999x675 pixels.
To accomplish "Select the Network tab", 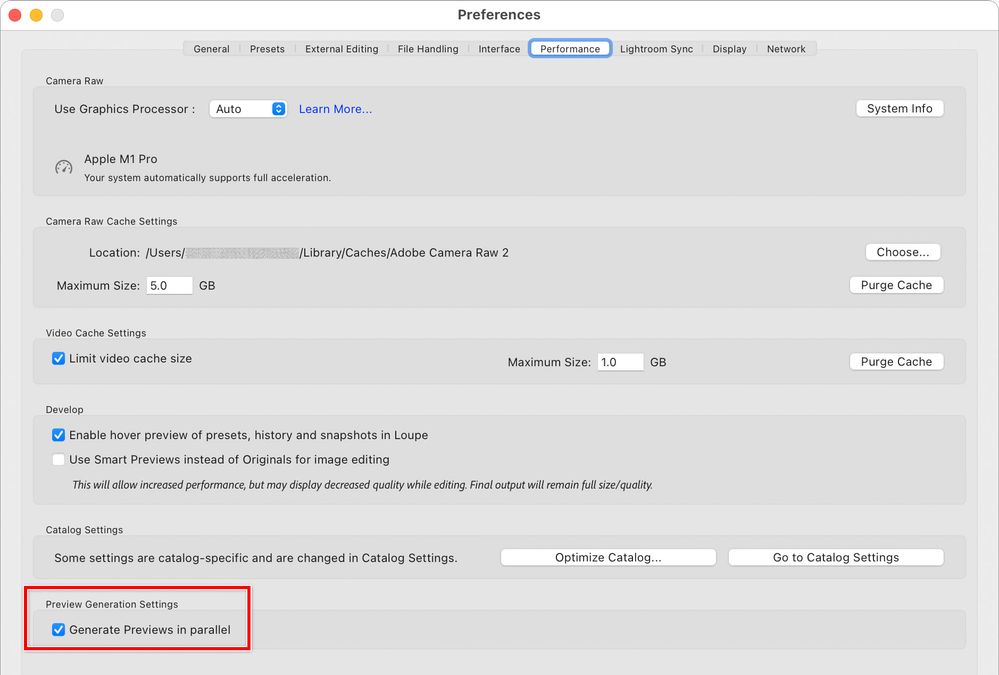I will click(786, 48).
